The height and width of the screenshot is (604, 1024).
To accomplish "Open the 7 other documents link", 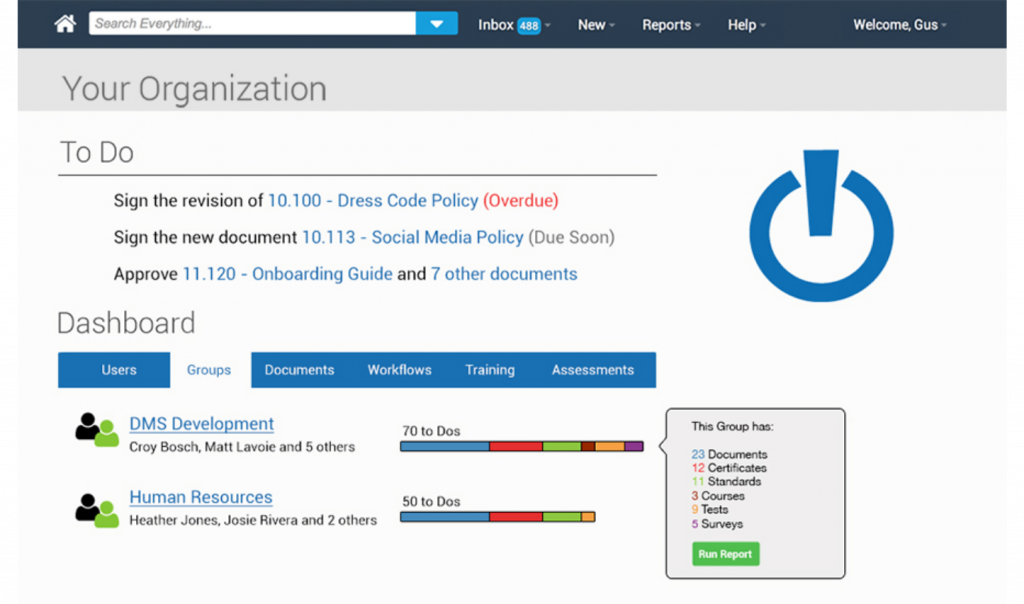I will point(504,274).
